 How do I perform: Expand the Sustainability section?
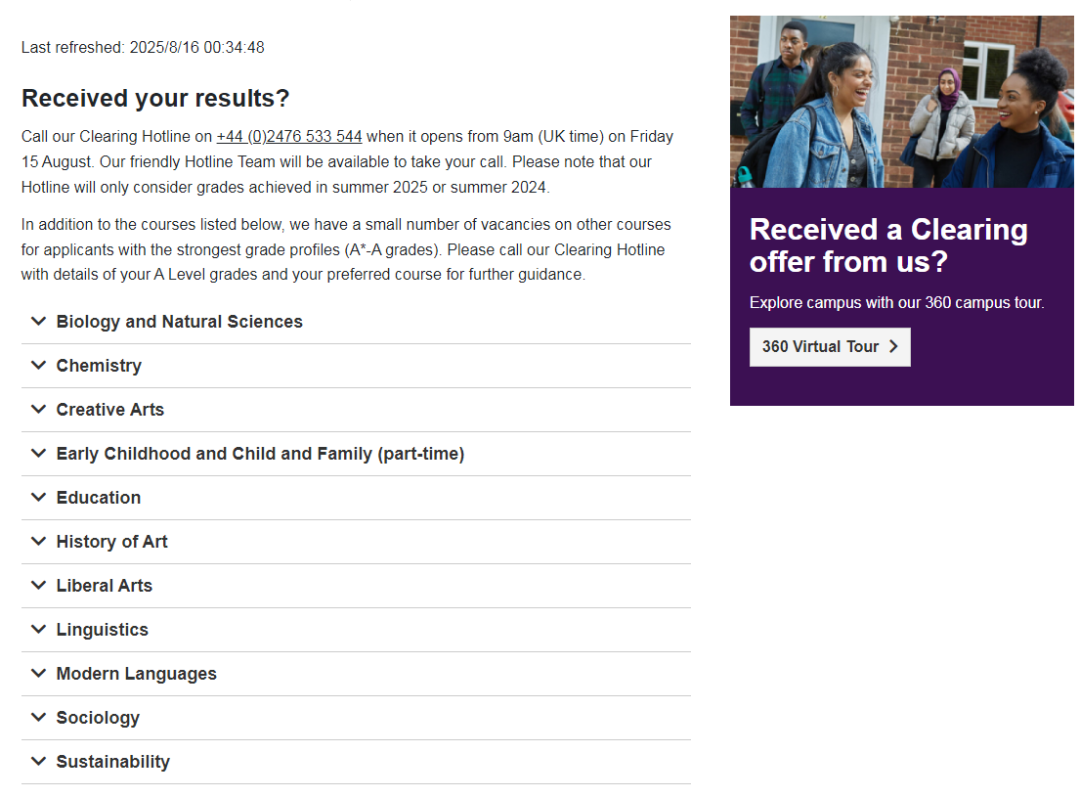coord(355,763)
